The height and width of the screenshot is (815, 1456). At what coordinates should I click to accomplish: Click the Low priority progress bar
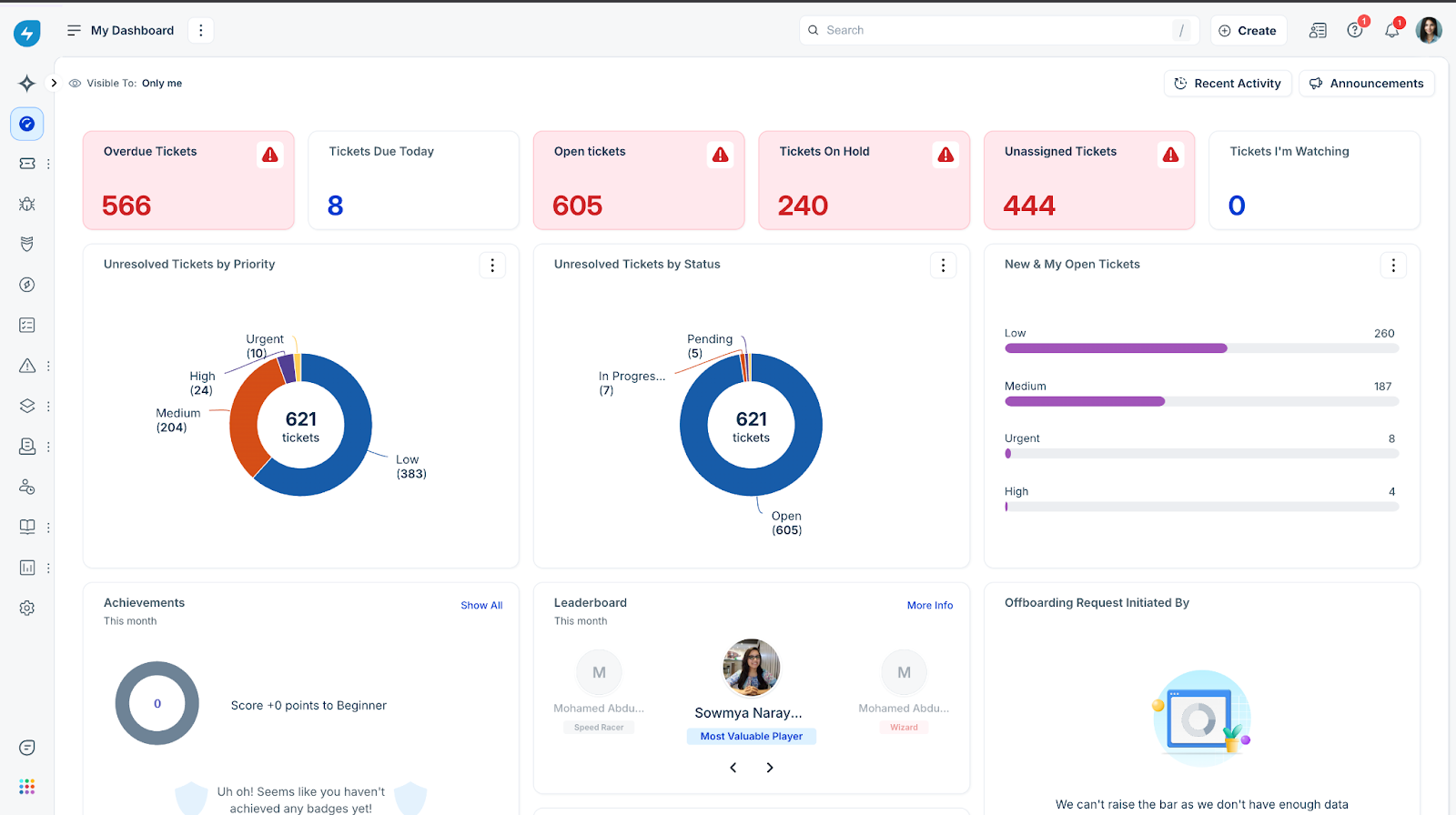1201,348
